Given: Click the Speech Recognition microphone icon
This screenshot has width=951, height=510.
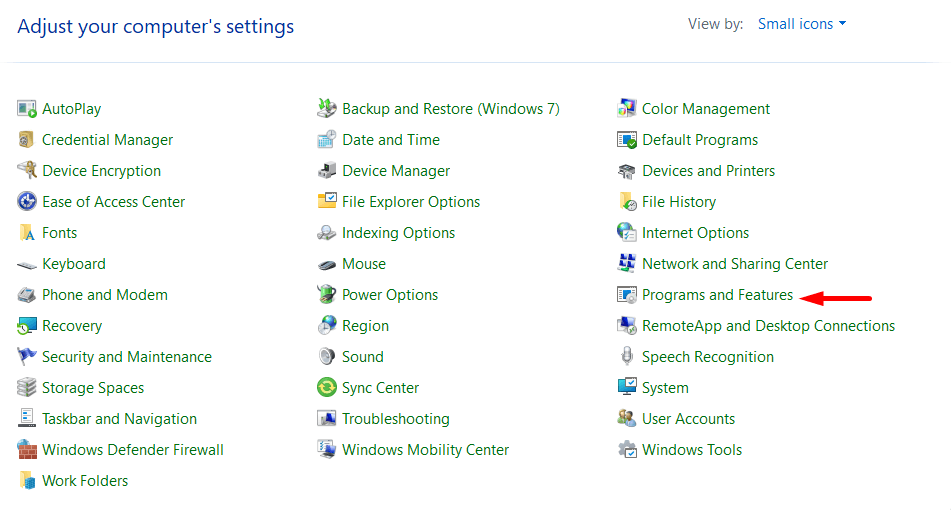Looking at the screenshot, I should (627, 357).
